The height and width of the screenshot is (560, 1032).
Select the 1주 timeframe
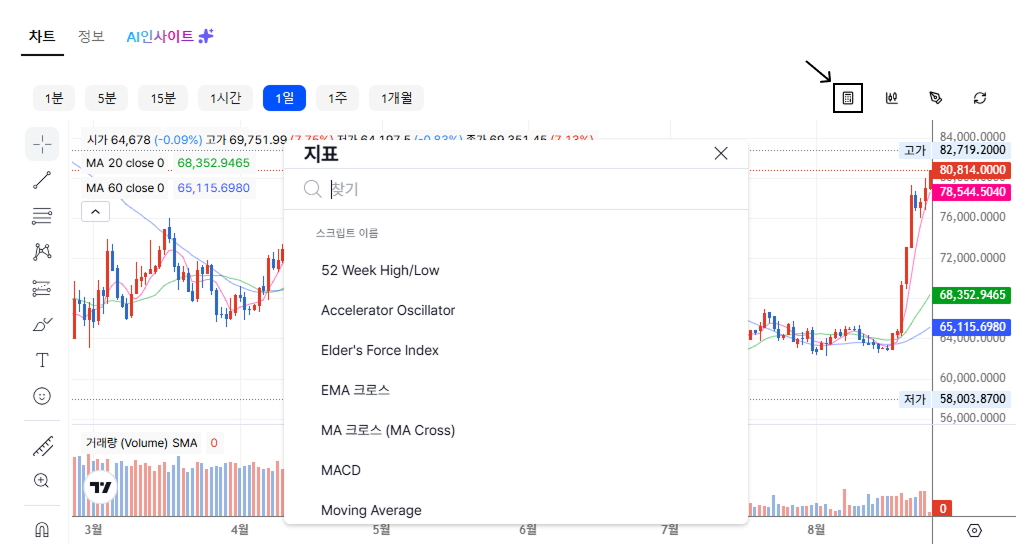click(338, 98)
